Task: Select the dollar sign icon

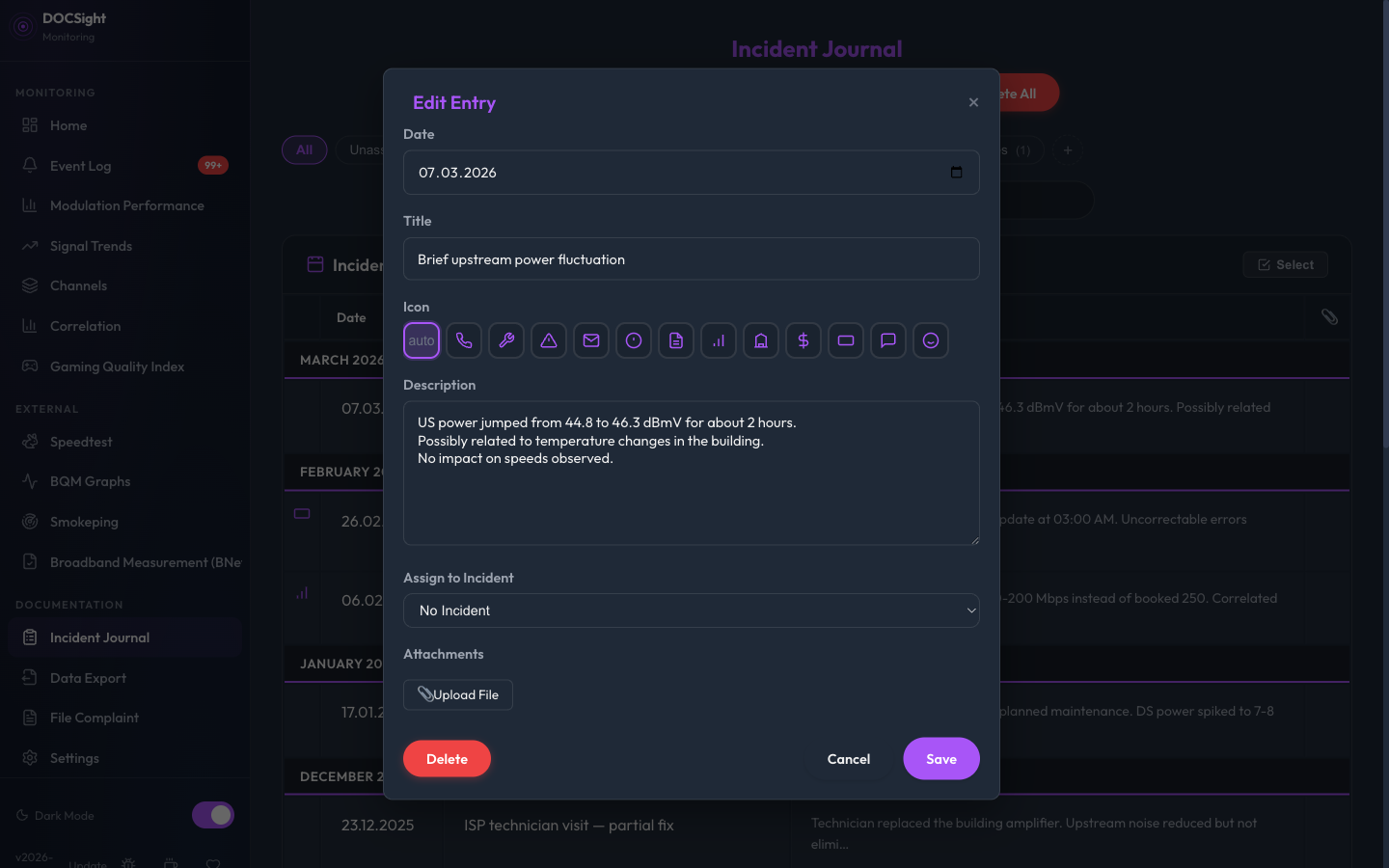Action: [x=803, y=340]
